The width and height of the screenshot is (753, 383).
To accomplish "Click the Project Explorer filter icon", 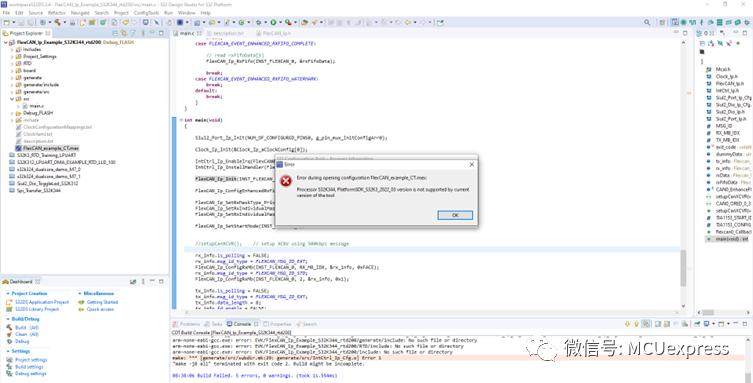I will pyautogui.click(x=133, y=33).
